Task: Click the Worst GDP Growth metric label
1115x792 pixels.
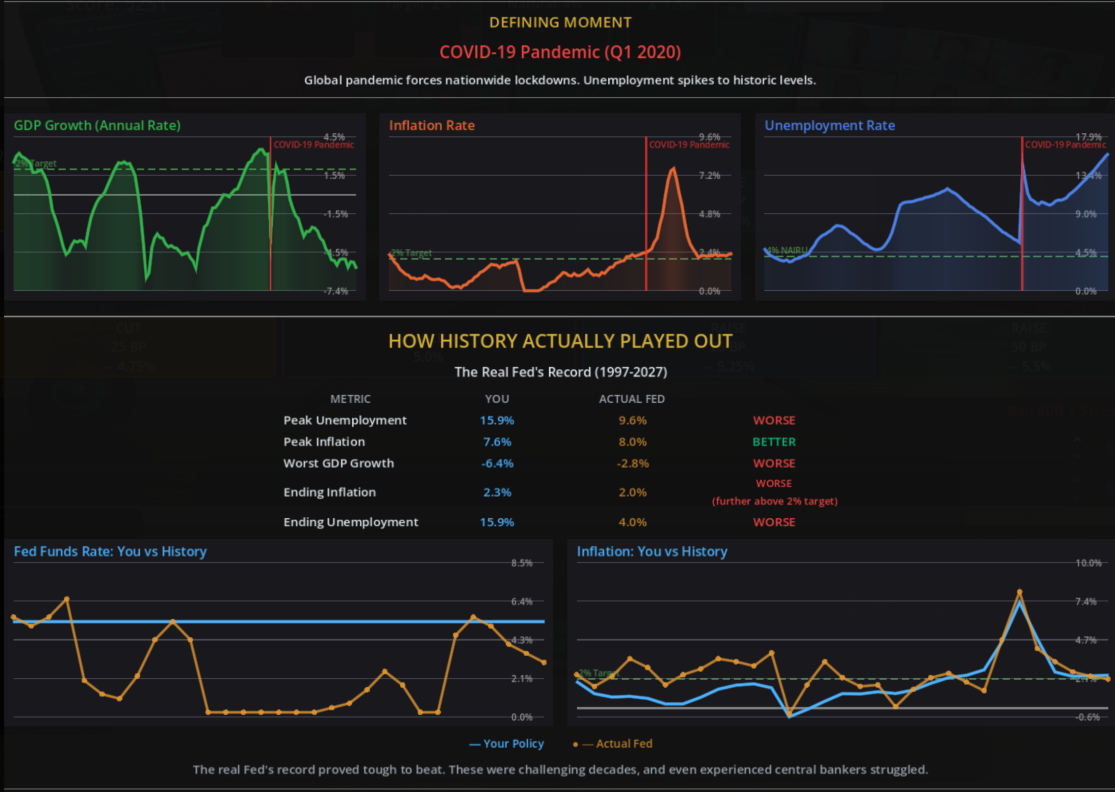Action: click(338, 463)
